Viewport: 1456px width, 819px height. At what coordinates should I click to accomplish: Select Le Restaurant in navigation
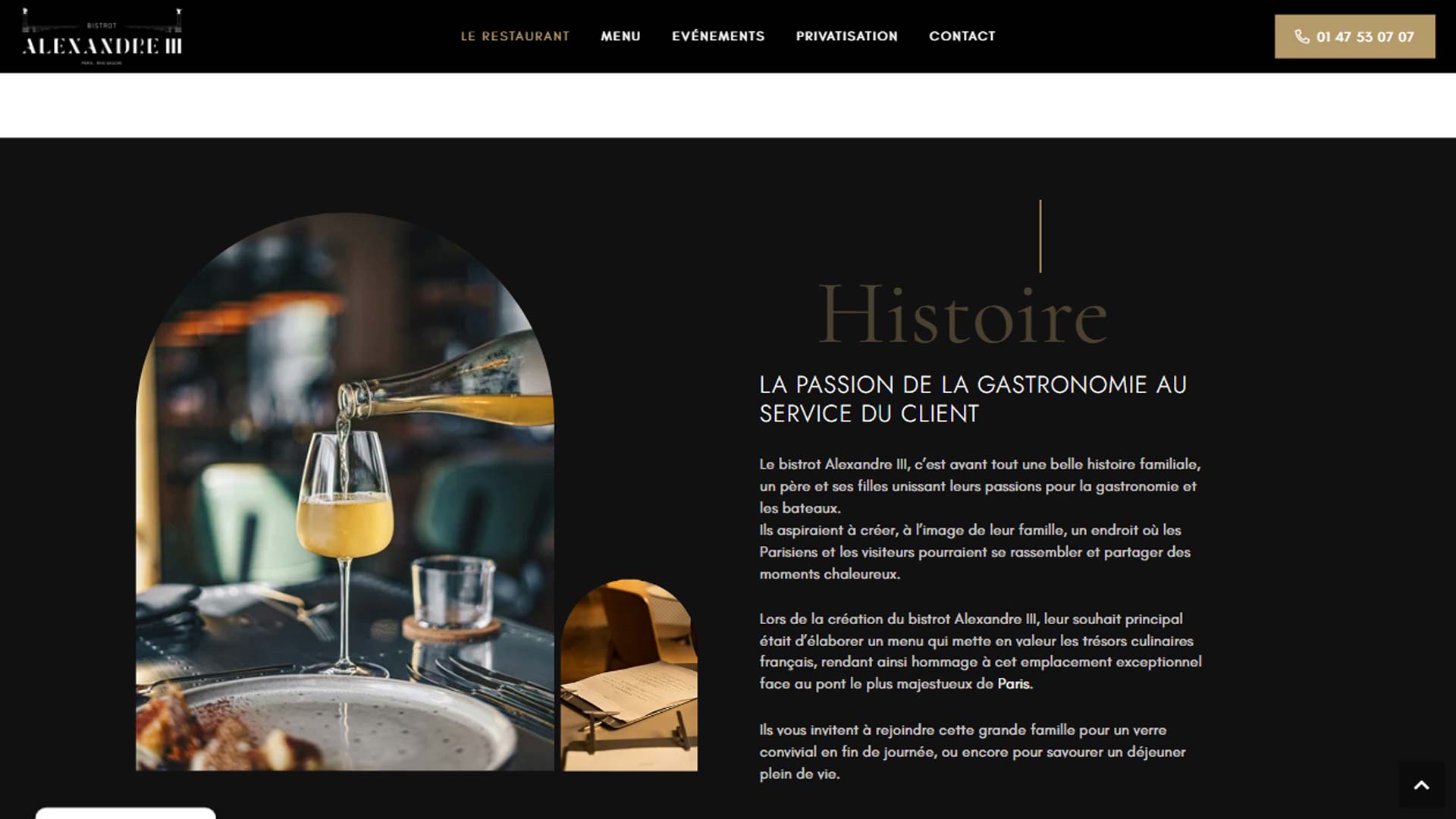click(515, 36)
